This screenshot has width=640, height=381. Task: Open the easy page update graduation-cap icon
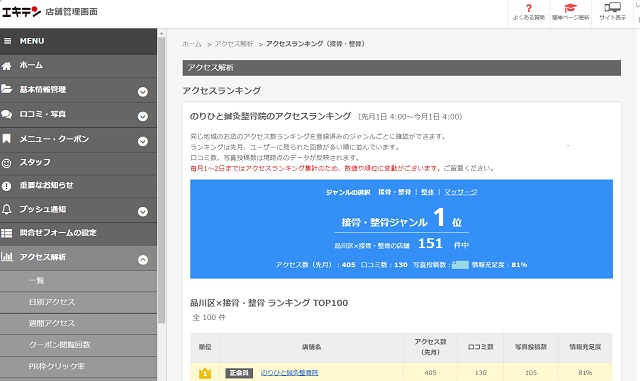(570, 8)
